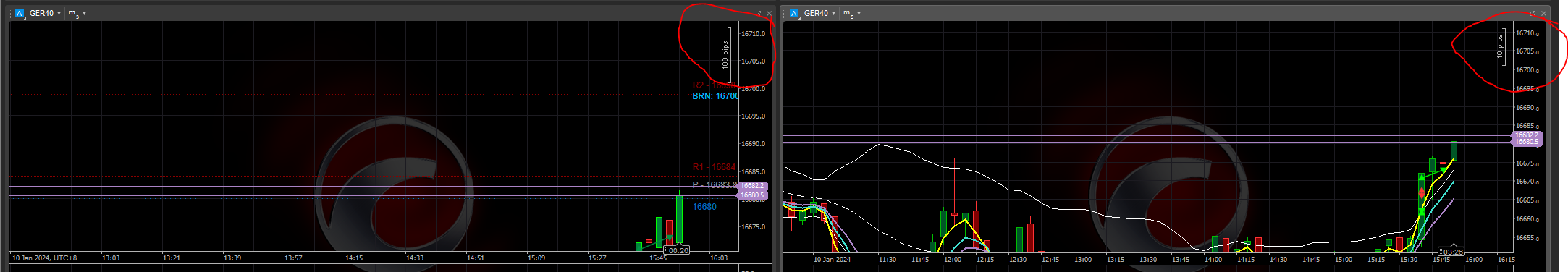This screenshot has width=1568, height=272.
Task: Click the 03:26 candle countdown marker
Action: pyautogui.click(x=1451, y=252)
